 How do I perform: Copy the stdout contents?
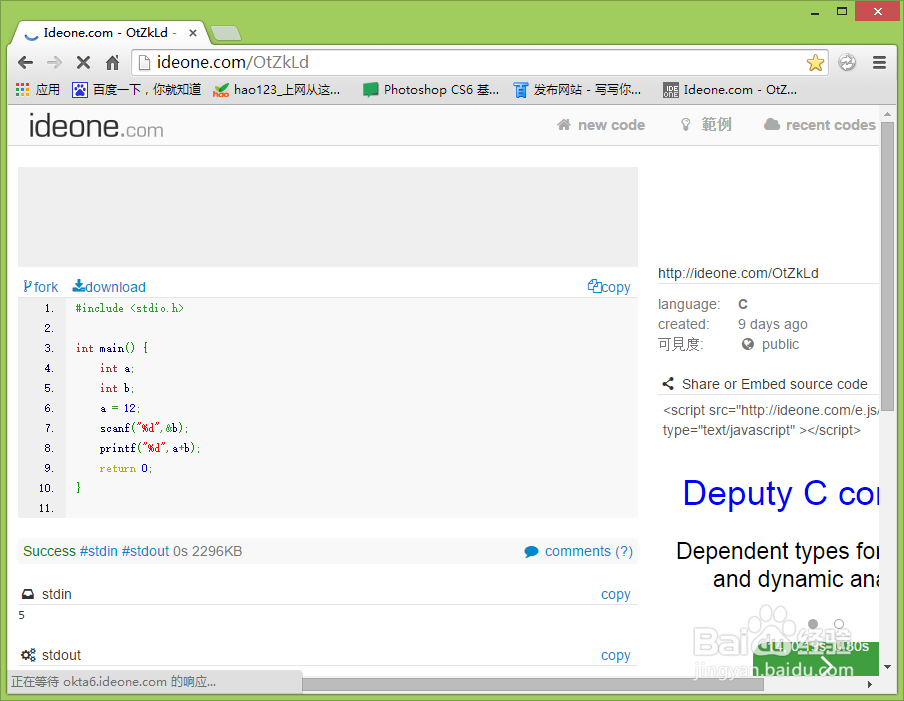tap(616, 655)
